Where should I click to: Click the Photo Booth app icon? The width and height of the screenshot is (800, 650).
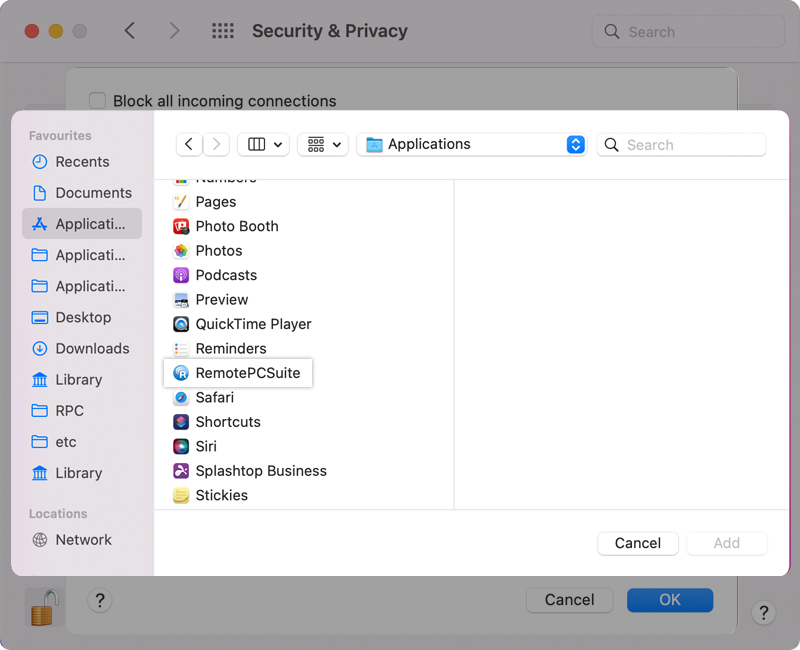pos(181,226)
